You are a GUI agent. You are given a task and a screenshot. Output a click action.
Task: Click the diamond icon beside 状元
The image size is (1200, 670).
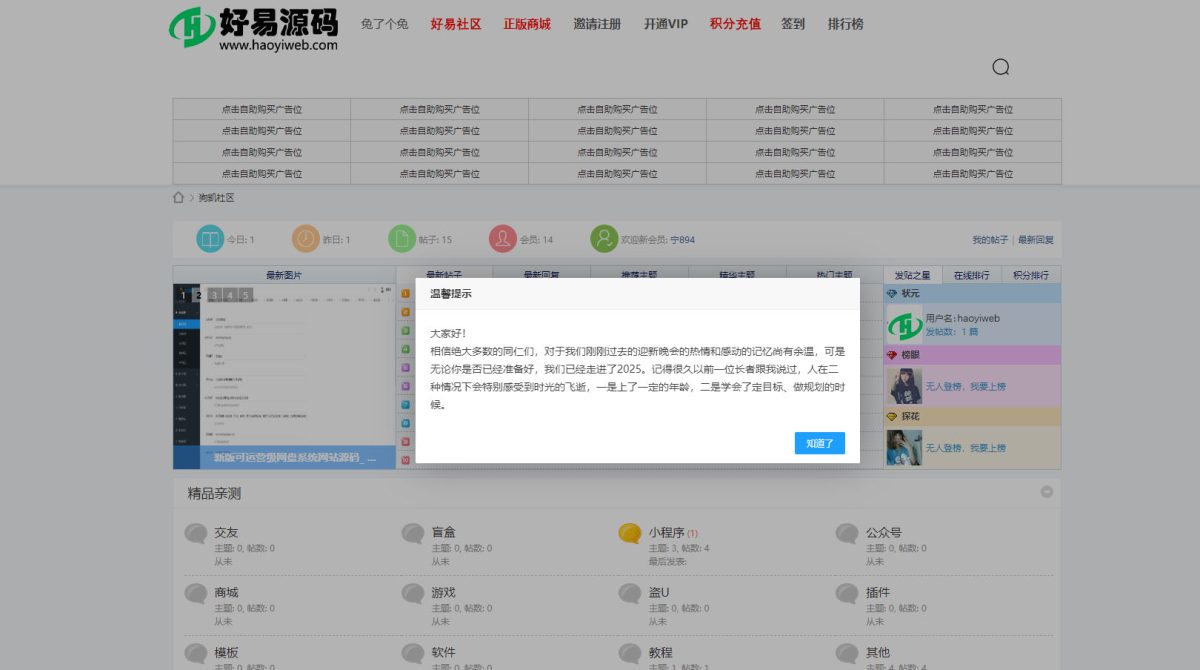coord(892,293)
